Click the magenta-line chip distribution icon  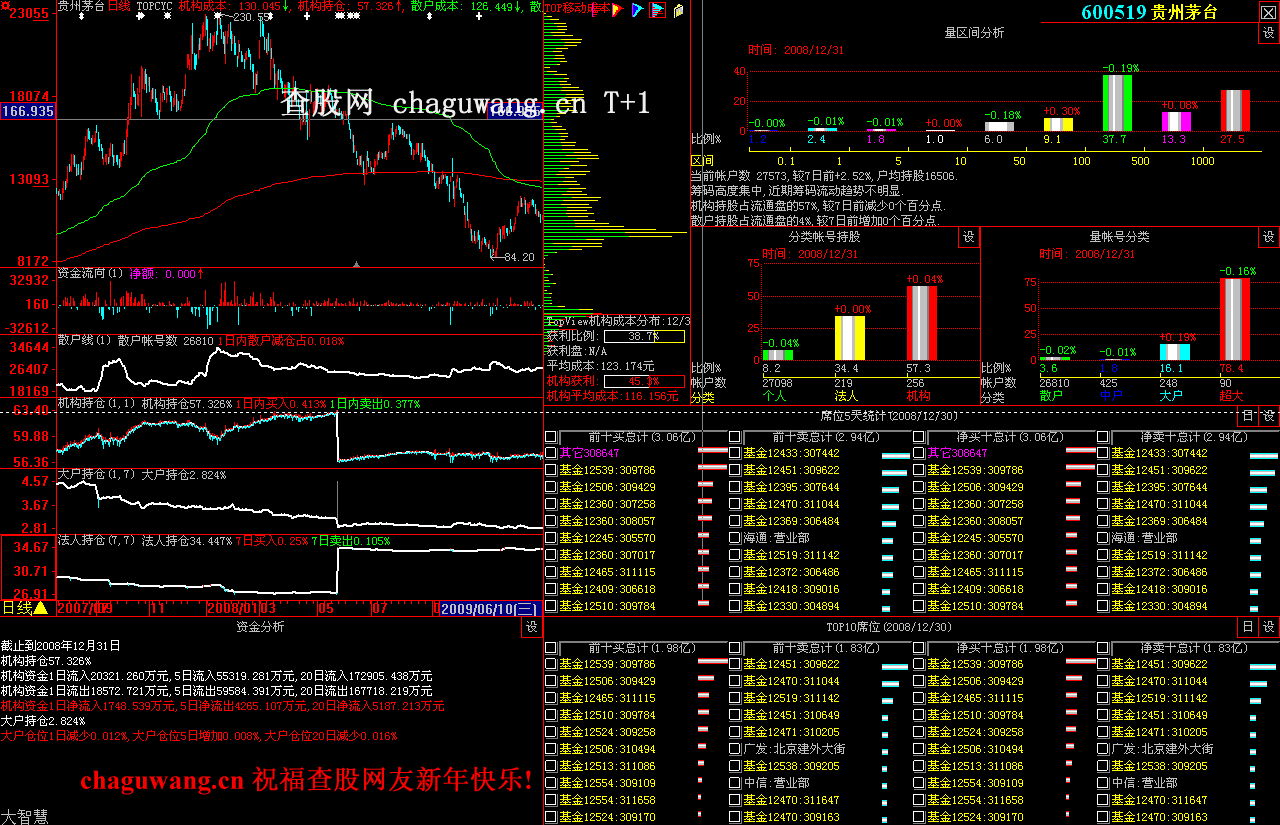(x=596, y=10)
